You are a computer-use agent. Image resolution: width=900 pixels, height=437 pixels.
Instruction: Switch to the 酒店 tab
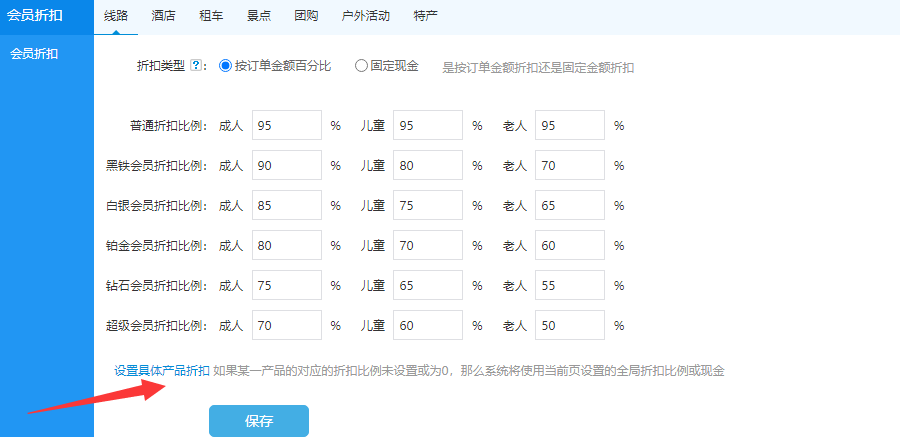pyautogui.click(x=166, y=16)
